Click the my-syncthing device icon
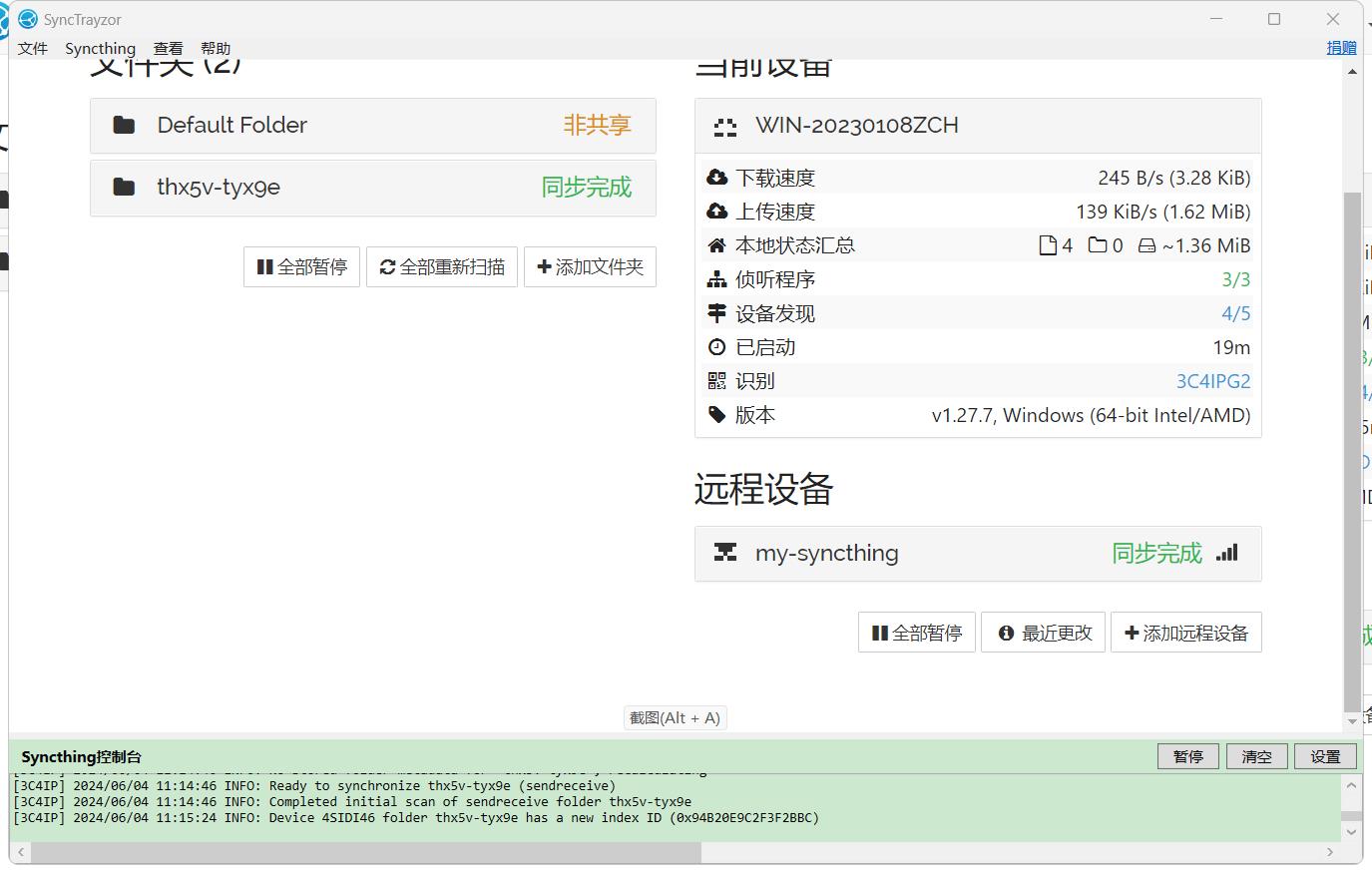This screenshot has height=873, width=1372. [x=725, y=553]
